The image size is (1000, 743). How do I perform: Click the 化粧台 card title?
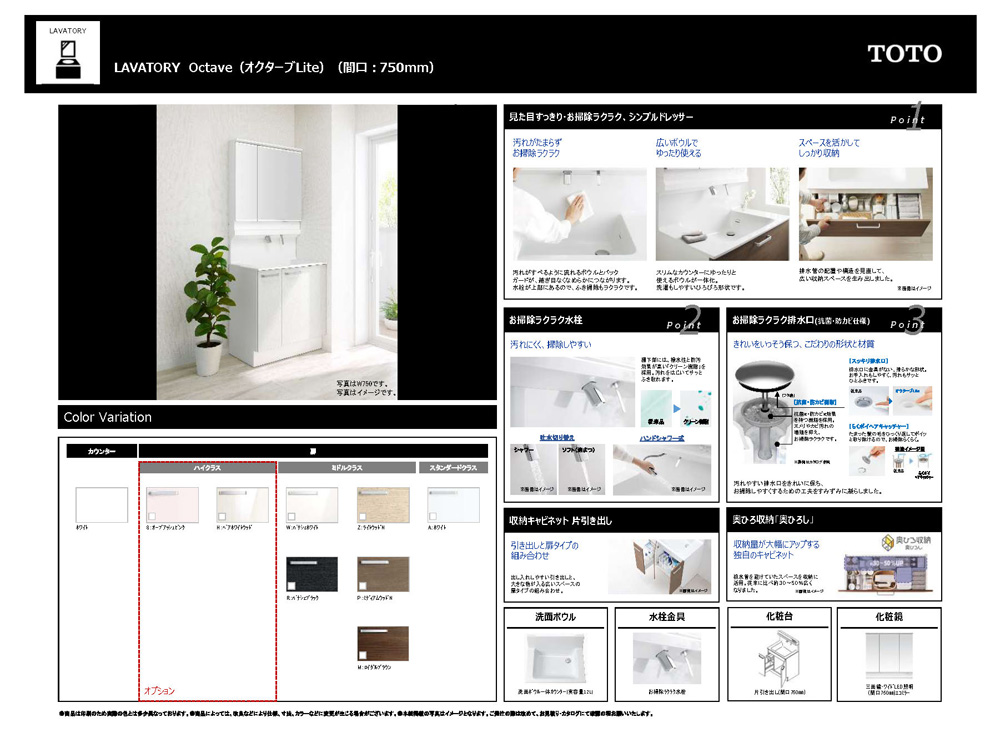(x=779, y=616)
